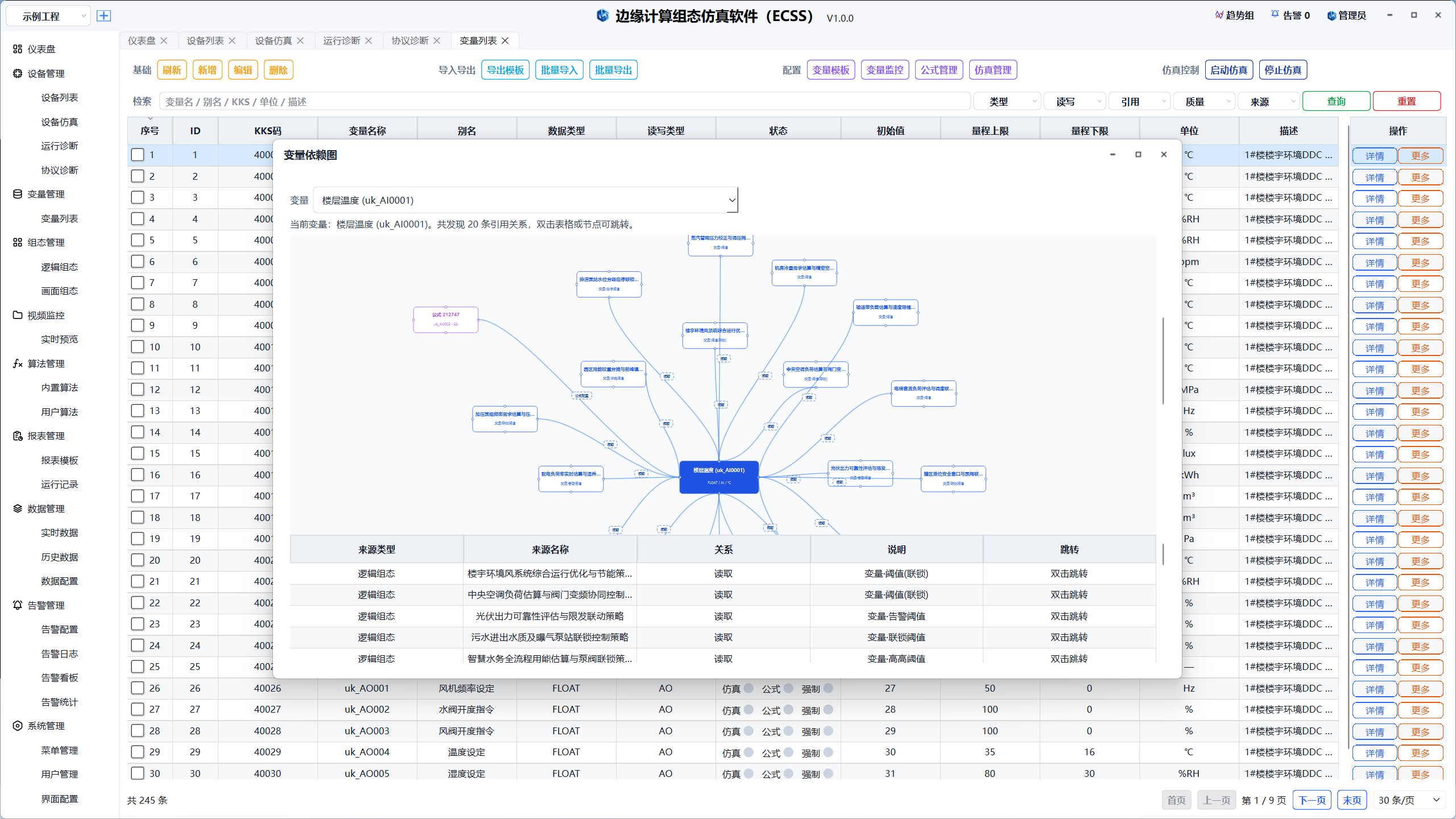Open the administrator user menu
The image size is (1456, 819).
(x=1347, y=15)
